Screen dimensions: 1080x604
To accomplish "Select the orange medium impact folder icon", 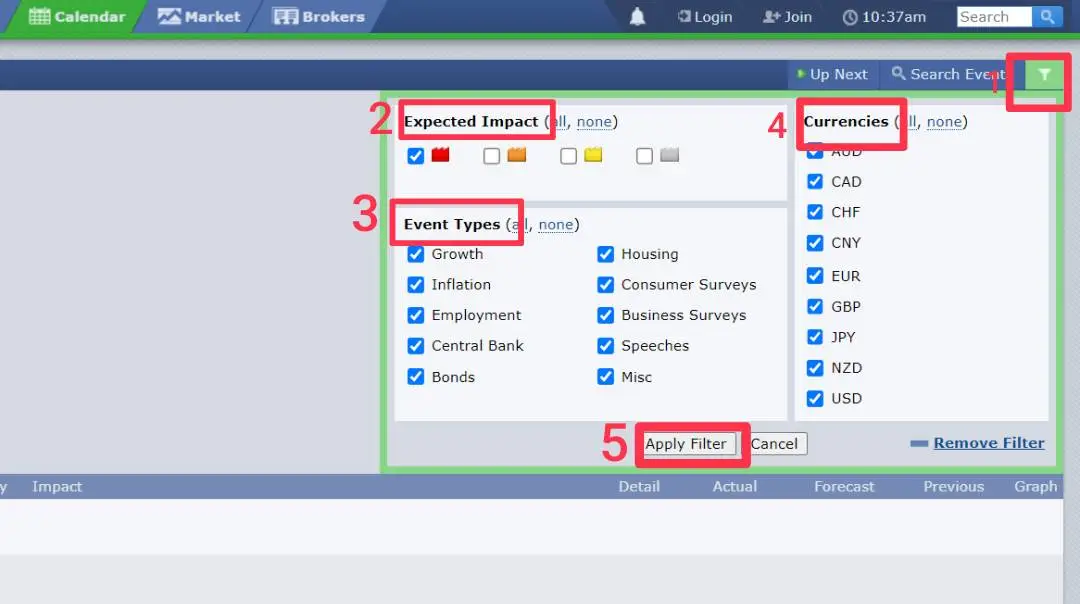I will (x=517, y=155).
